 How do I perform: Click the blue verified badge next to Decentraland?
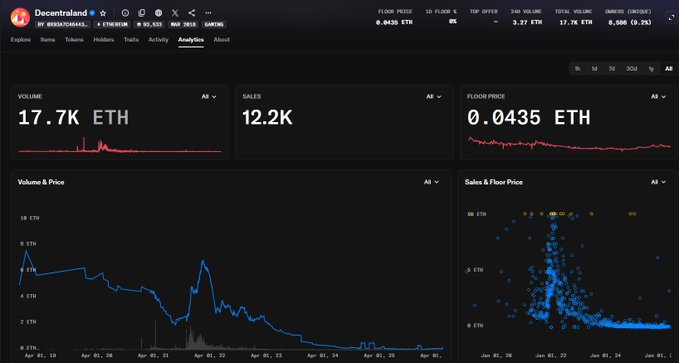92,13
